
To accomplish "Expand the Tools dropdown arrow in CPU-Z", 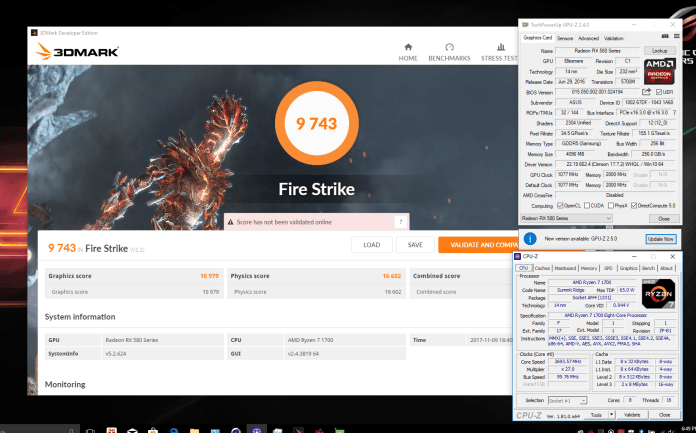I will [x=611, y=415].
